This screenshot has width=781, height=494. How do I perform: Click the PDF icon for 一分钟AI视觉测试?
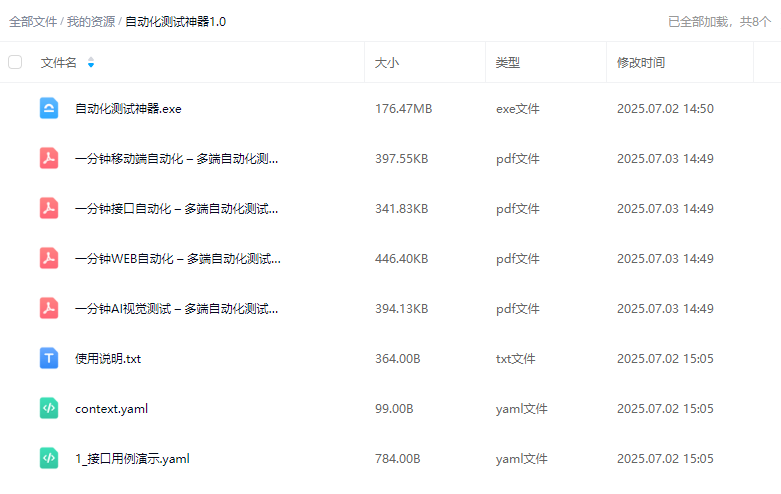click(49, 308)
